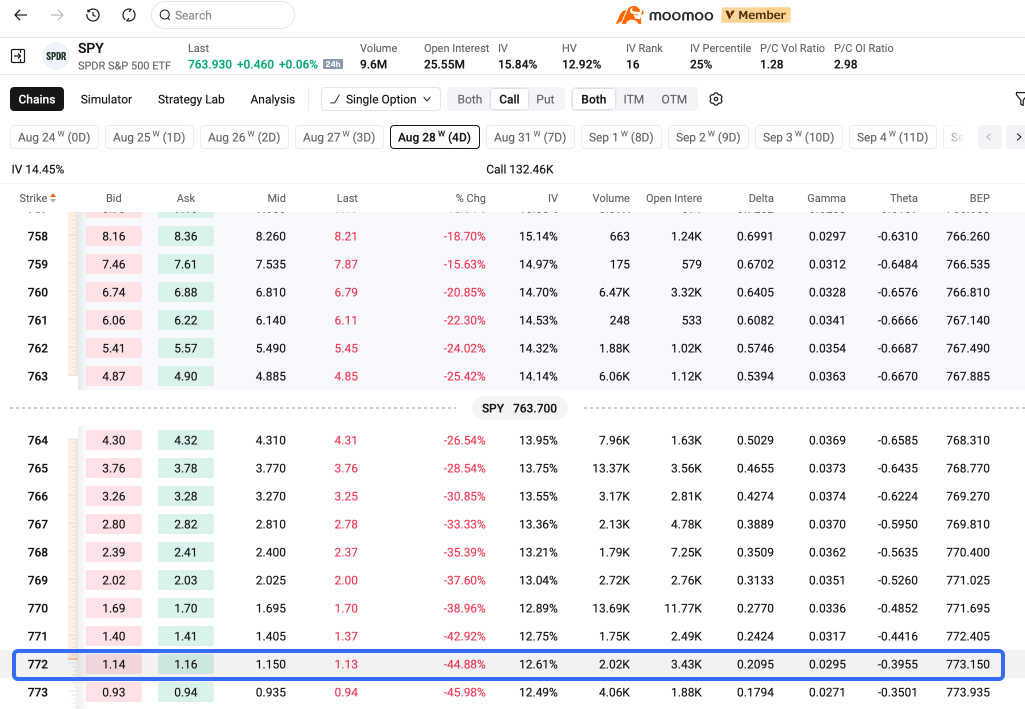Click the Volume column header
1025x709 pixels.
point(611,198)
